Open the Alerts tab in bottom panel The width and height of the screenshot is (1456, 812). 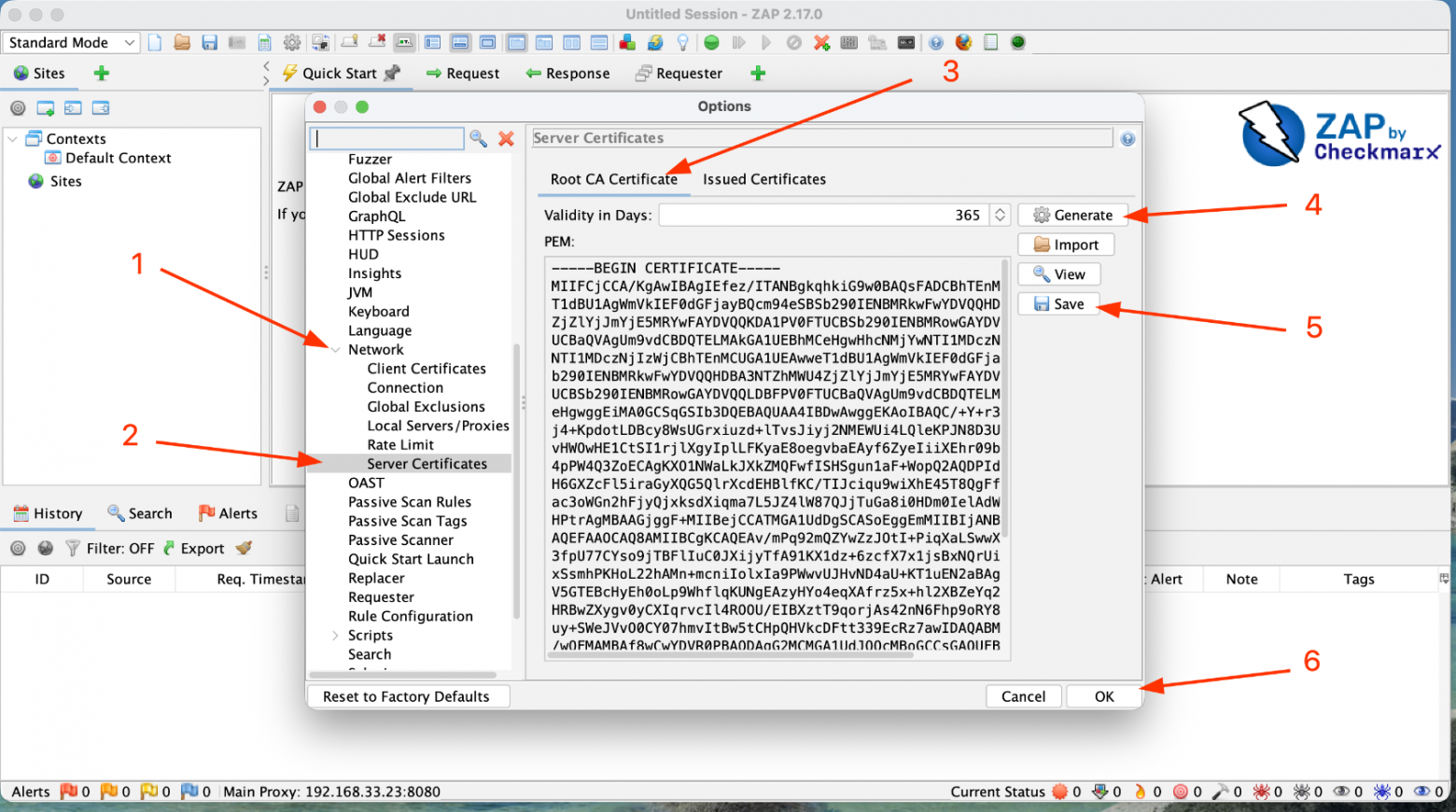[228, 513]
